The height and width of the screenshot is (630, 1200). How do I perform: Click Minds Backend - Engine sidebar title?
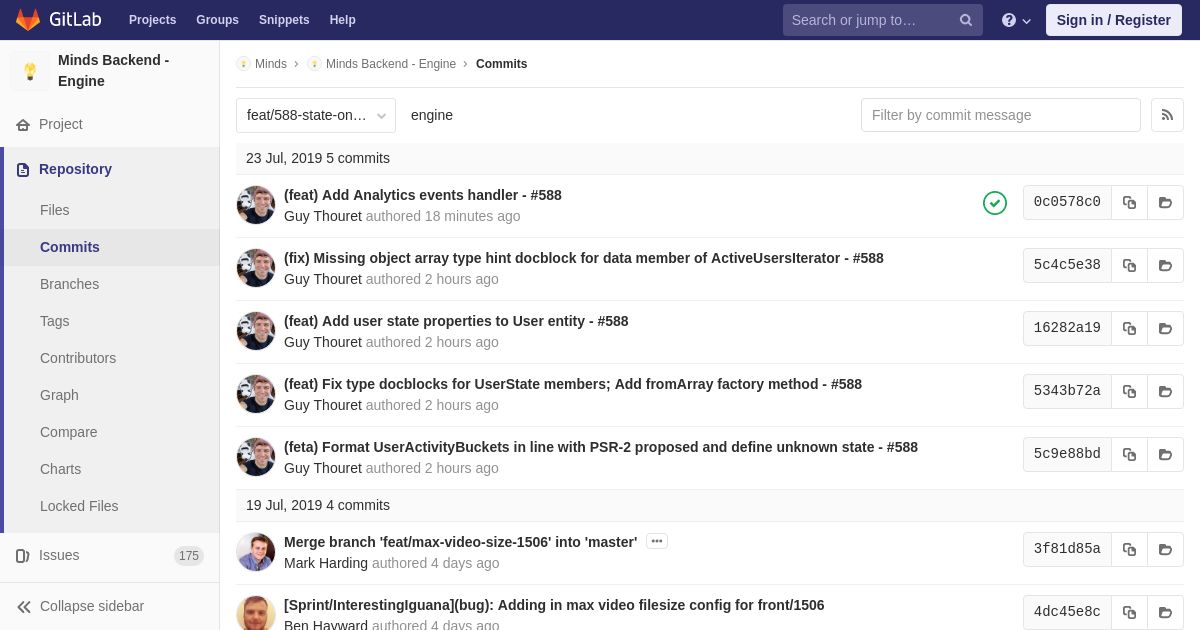[x=113, y=71]
